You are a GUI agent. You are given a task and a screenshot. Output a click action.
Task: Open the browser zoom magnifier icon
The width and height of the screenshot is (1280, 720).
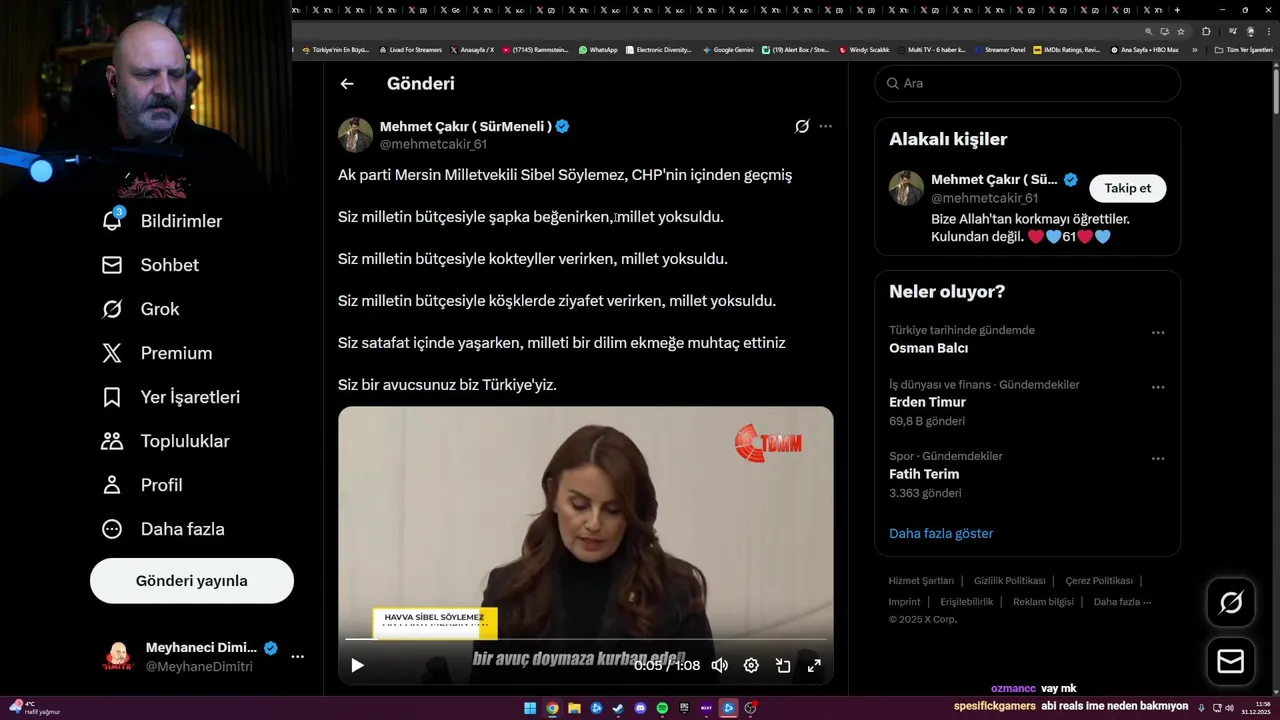pyautogui.click(x=1149, y=31)
